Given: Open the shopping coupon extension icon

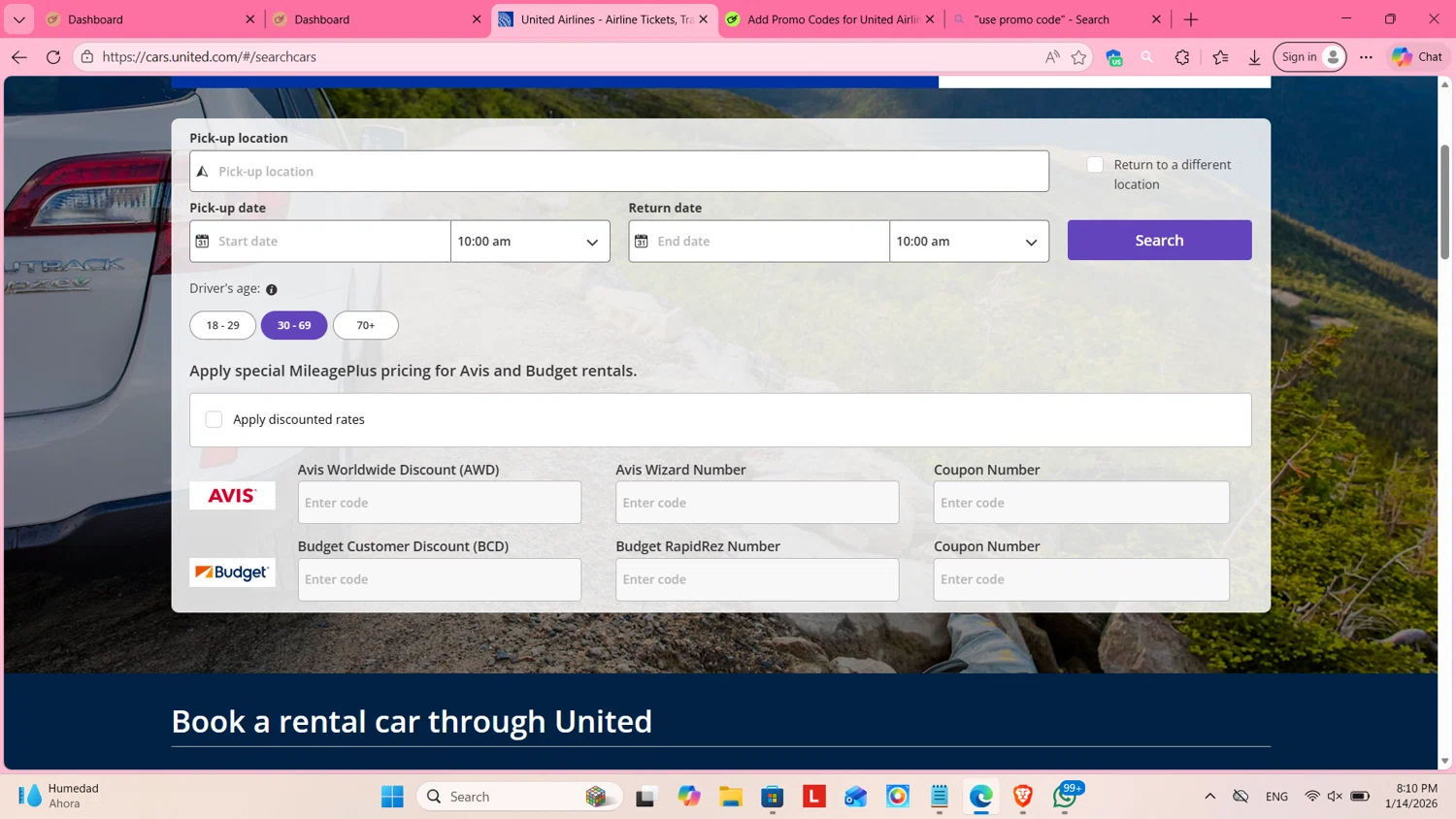Looking at the screenshot, I should [1114, 57].
